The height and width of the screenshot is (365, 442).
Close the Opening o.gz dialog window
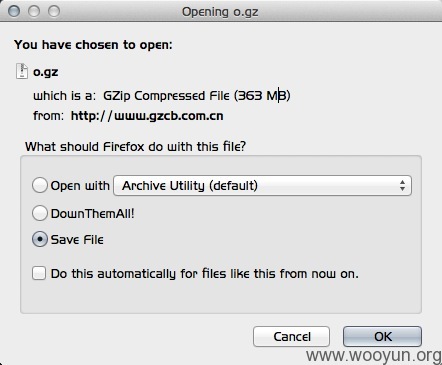[14, 11]
